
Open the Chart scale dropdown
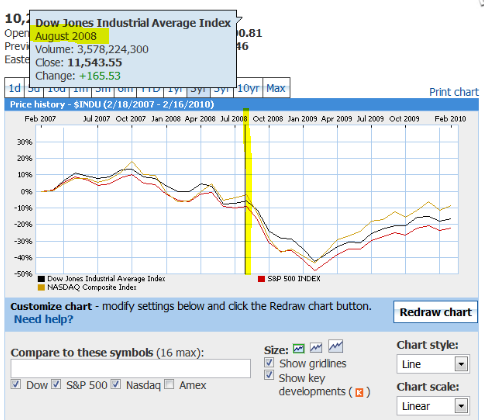point(433,406)
